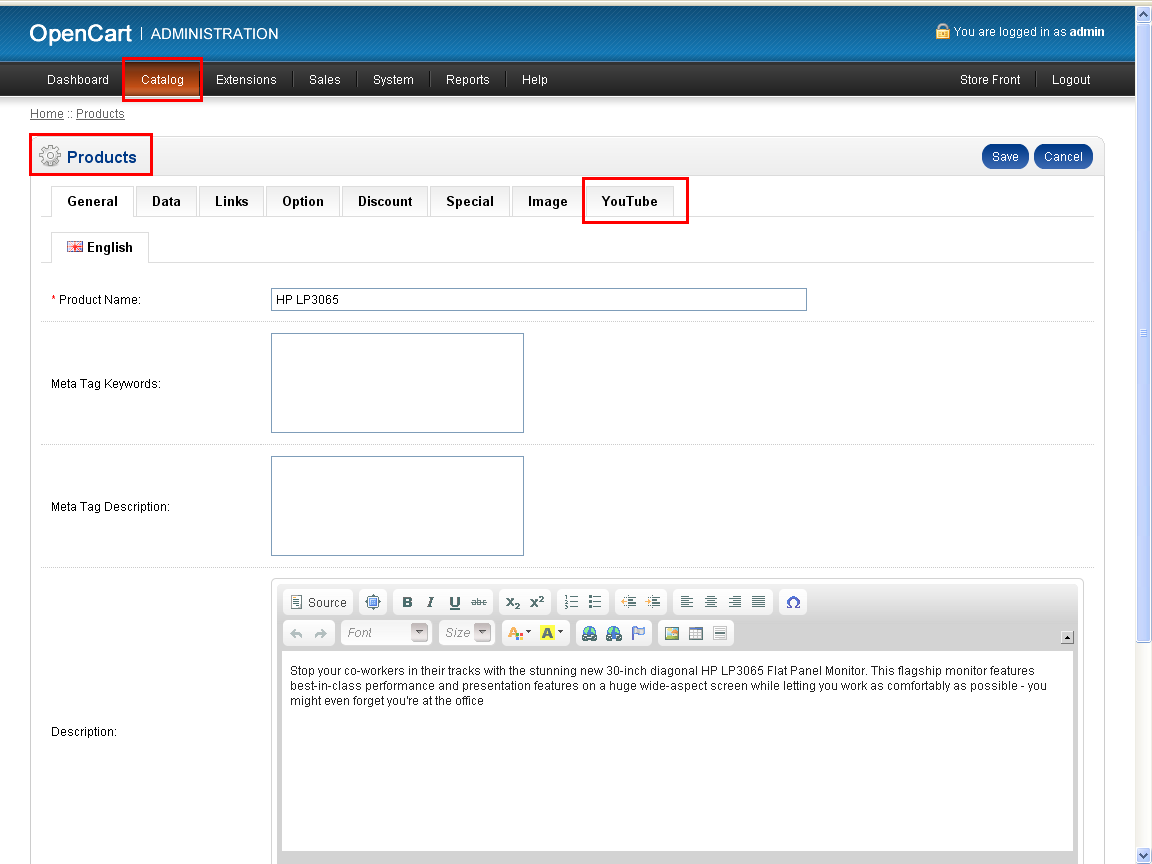Focus the Meta Tag Keywords textarea
The height and width of the screenshot is (864, 1152).
click(x=397, y=384)
